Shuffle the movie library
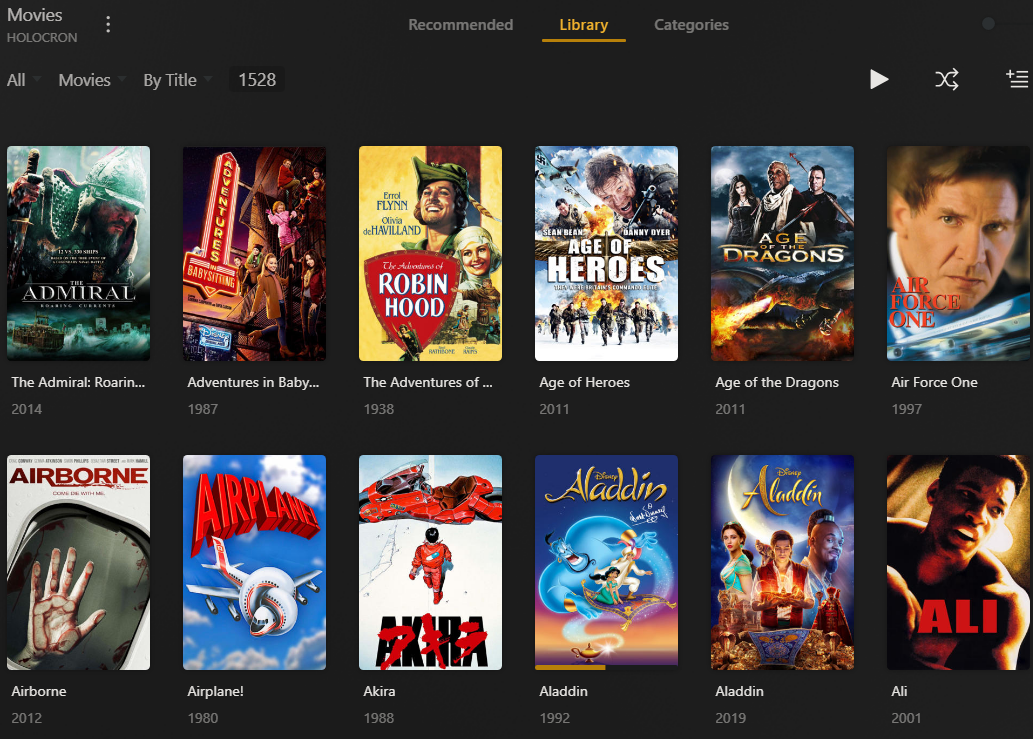1033x739 pixels. (947, 80)
